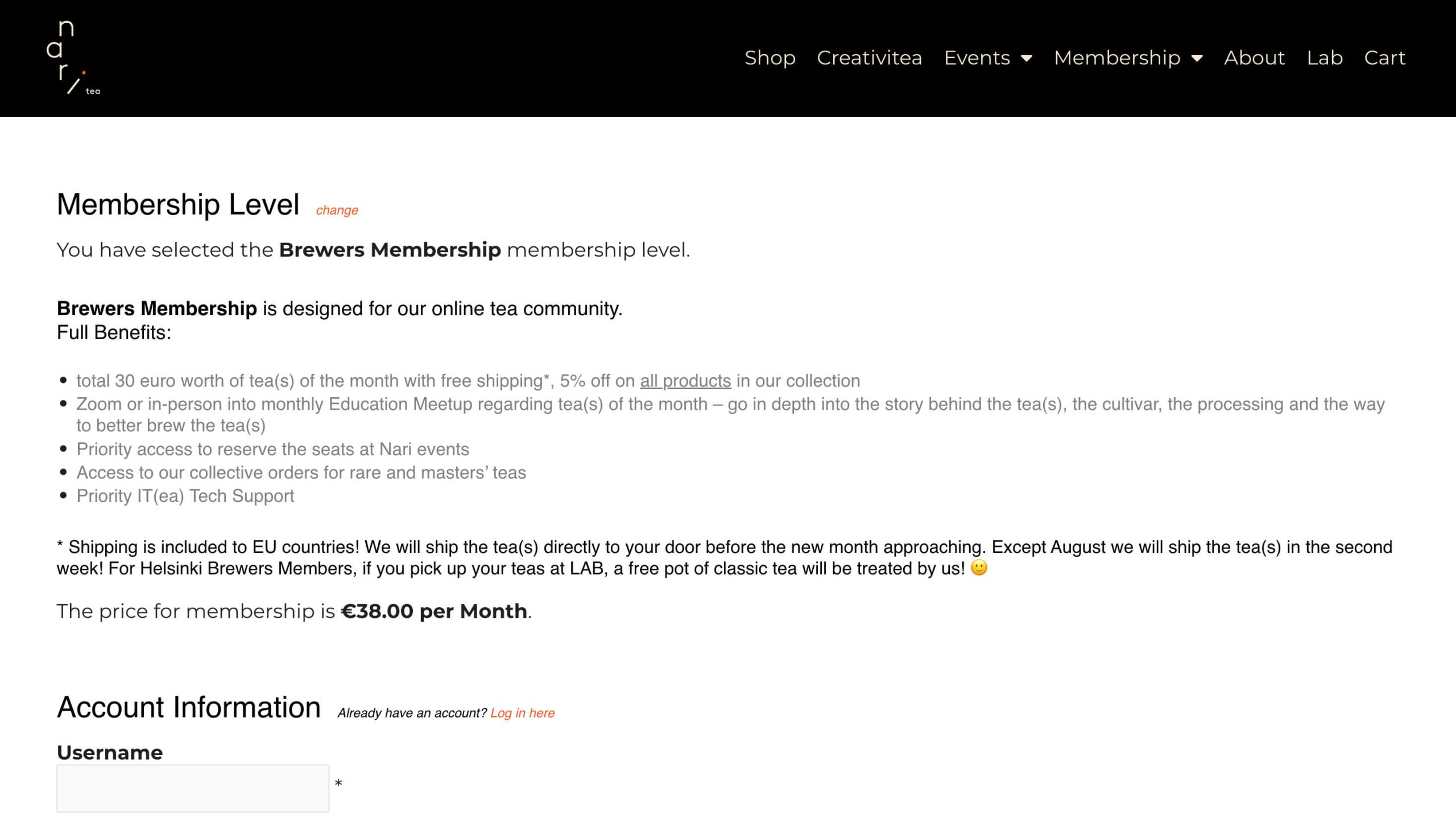Screen dimensions: 1456x825
Task: Click the Cart navigation icon
Action: coord(1385,57)
